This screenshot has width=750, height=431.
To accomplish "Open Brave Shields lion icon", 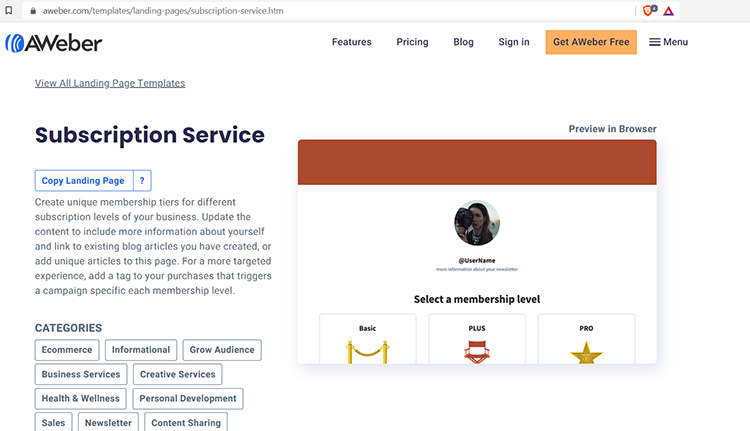I will (x=649, y=11).
